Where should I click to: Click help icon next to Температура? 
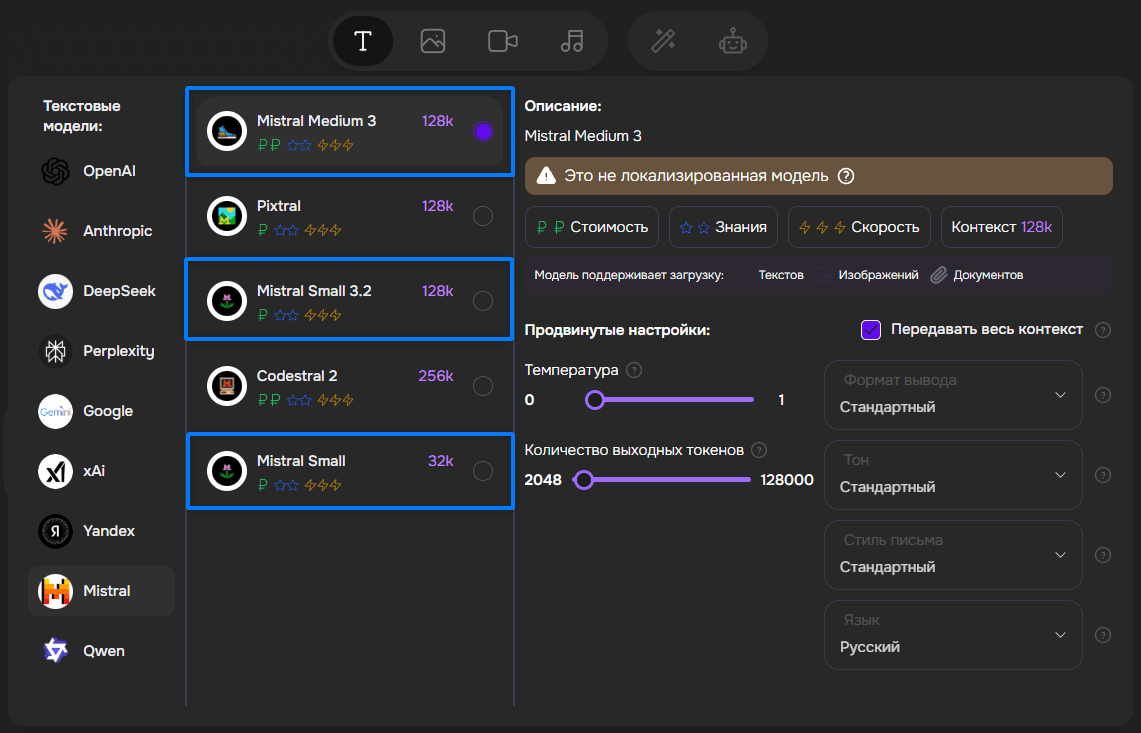(x=634, y=370)
